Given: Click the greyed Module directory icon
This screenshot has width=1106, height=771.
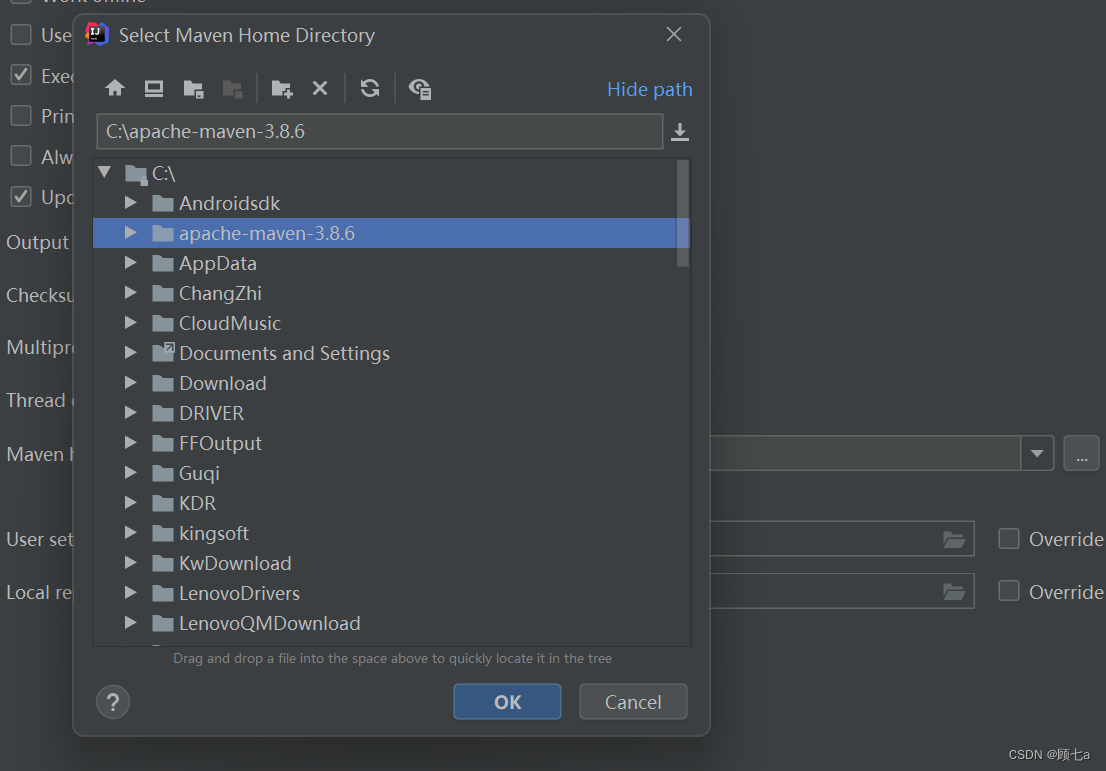Looking at the screenshot, I should pyautogui.click(x=232, y=89).
